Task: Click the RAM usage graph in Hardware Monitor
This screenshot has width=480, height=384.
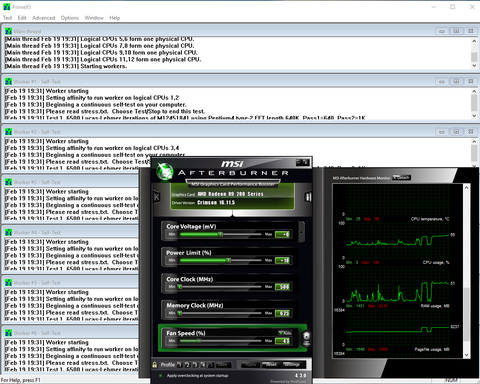Action: [398, 327]
